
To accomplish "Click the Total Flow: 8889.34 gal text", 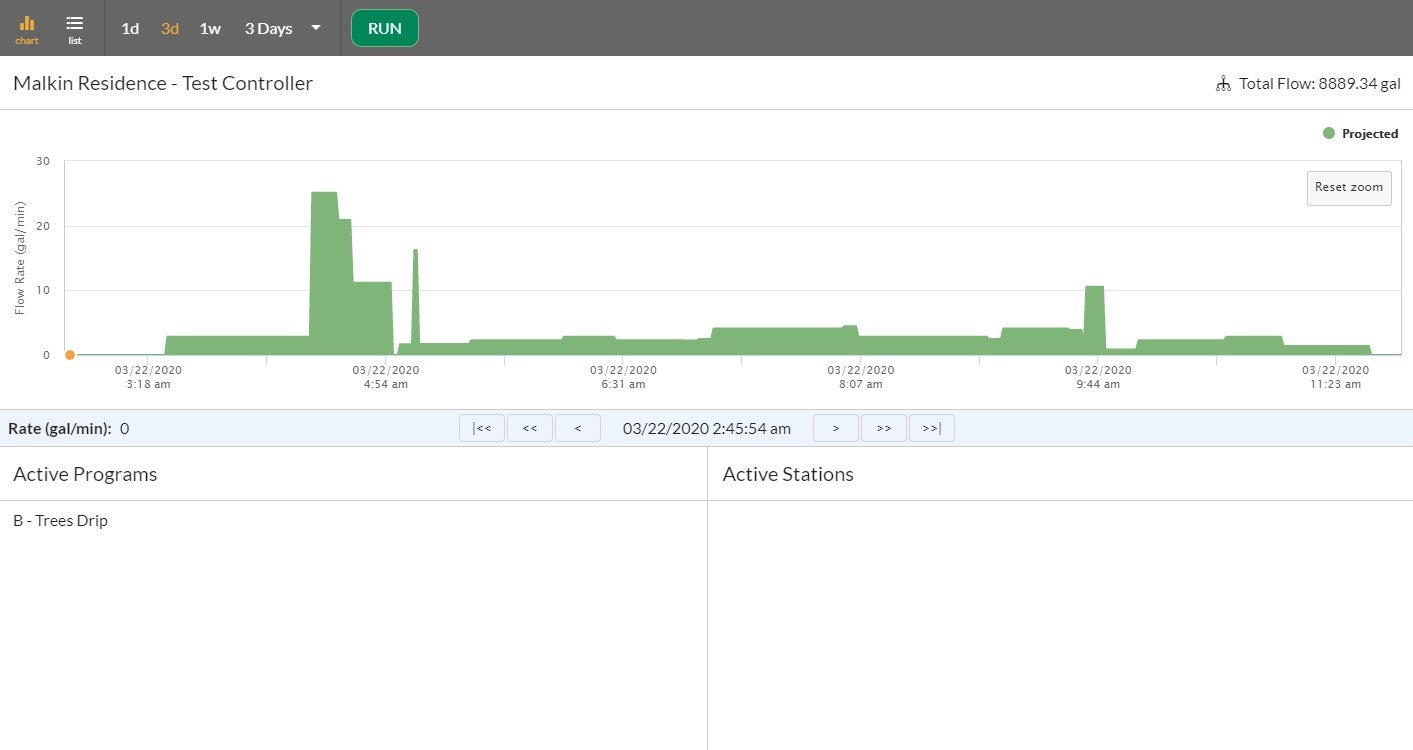I will 1320,84.
